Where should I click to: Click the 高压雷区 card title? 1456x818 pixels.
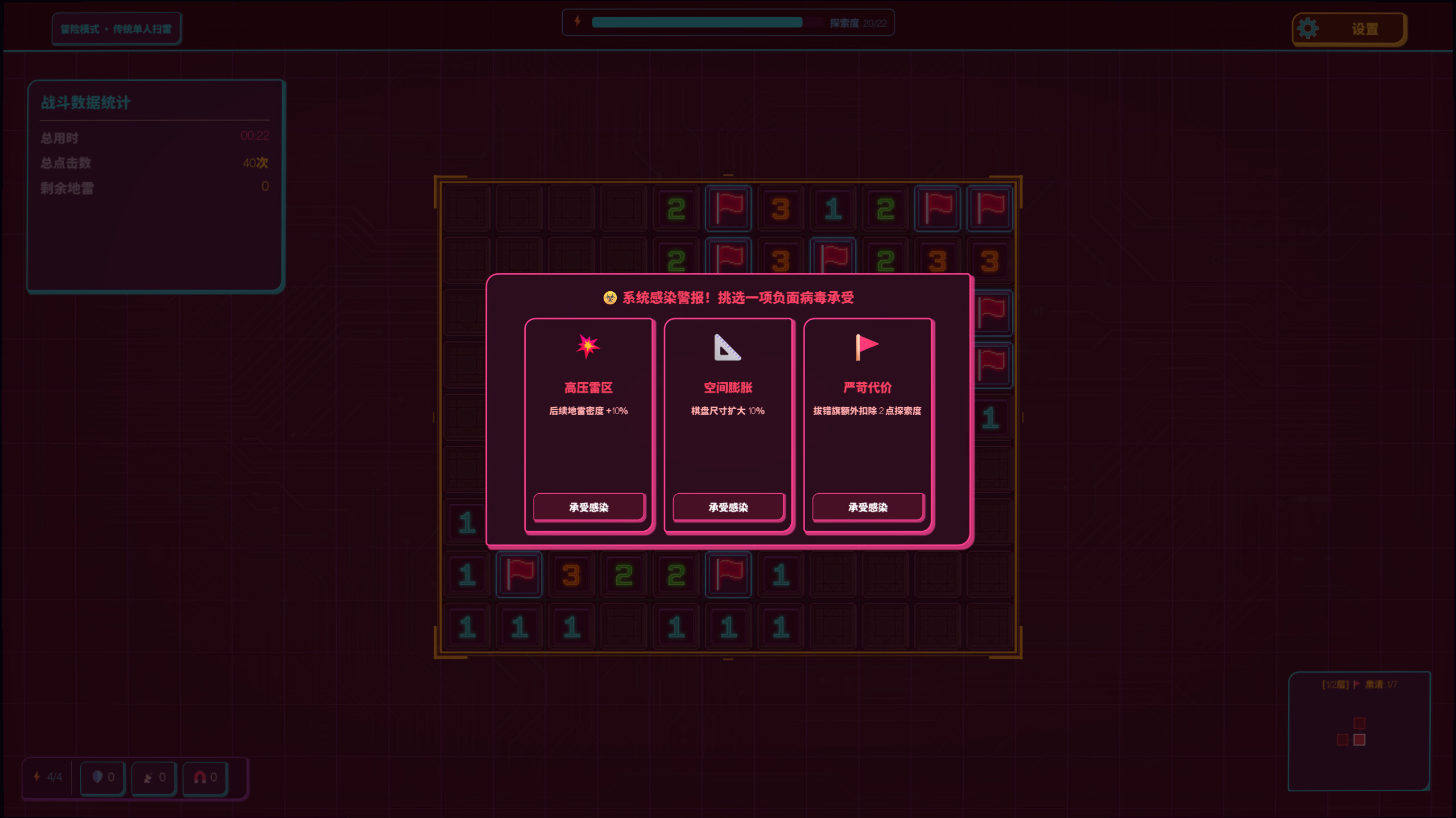588,388
